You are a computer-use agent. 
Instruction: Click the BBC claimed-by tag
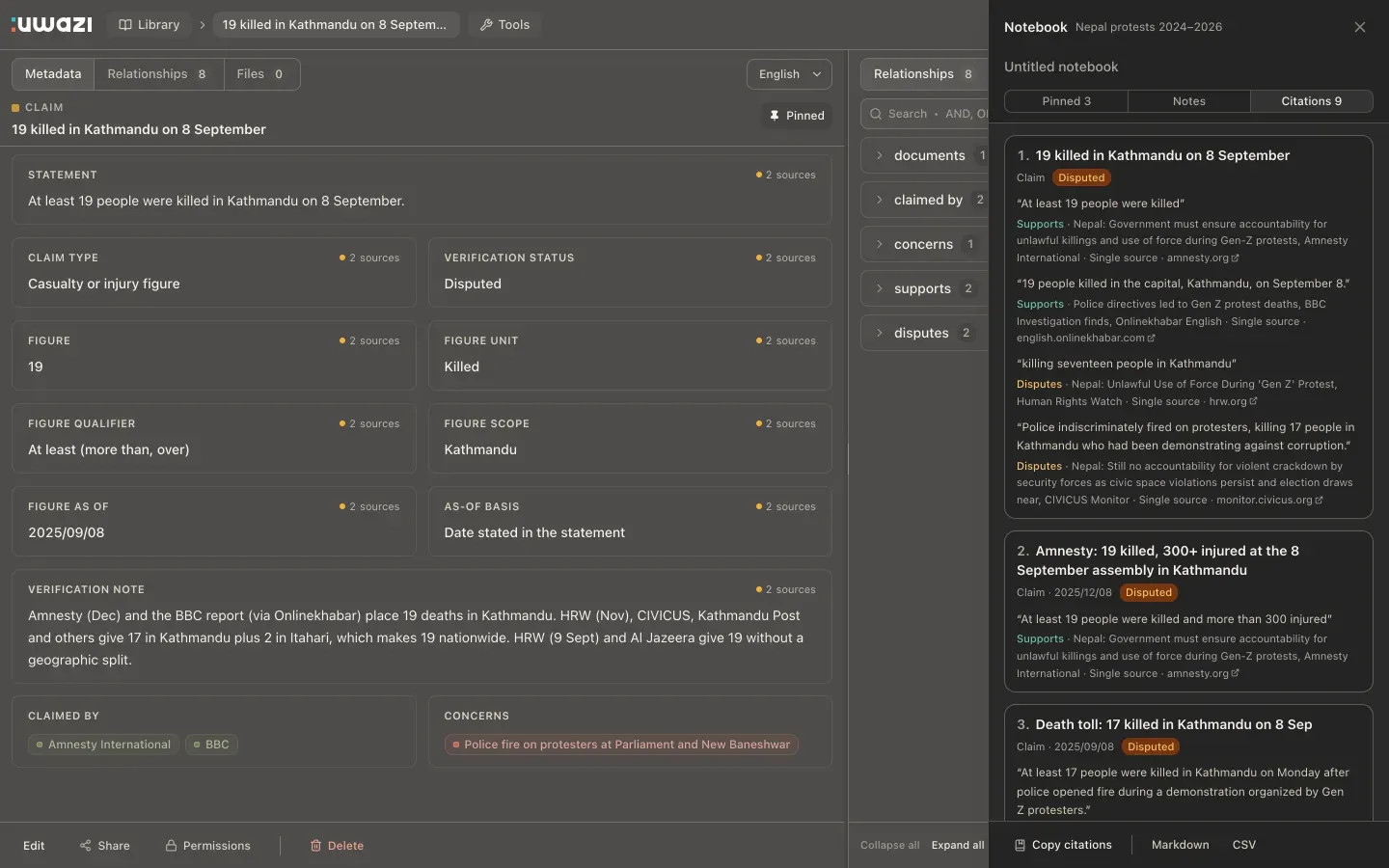(x=211, y=745)
